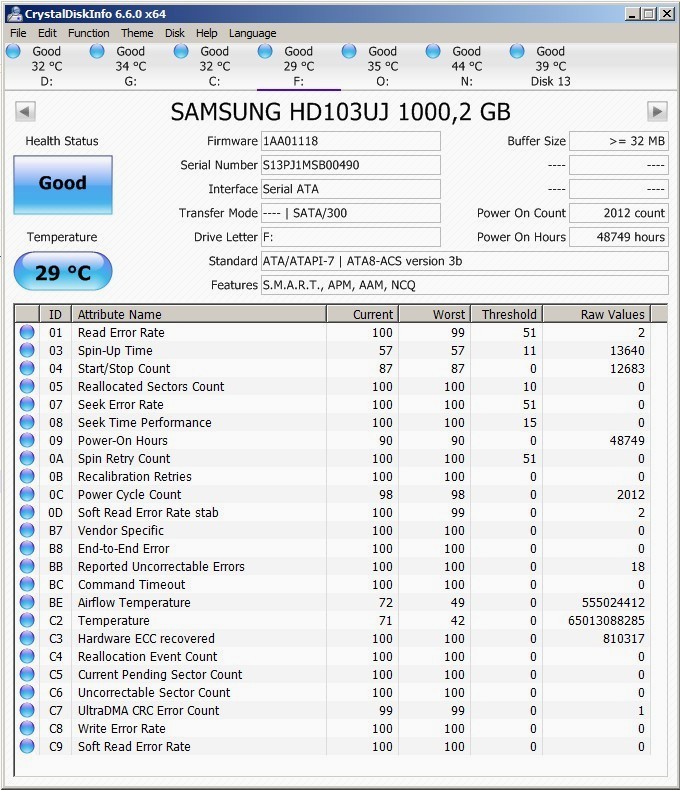This screenshot has width=680, height=790.
Task: Click status orb for Hardware ECC recovered
Action: click(x=27, y=638)
